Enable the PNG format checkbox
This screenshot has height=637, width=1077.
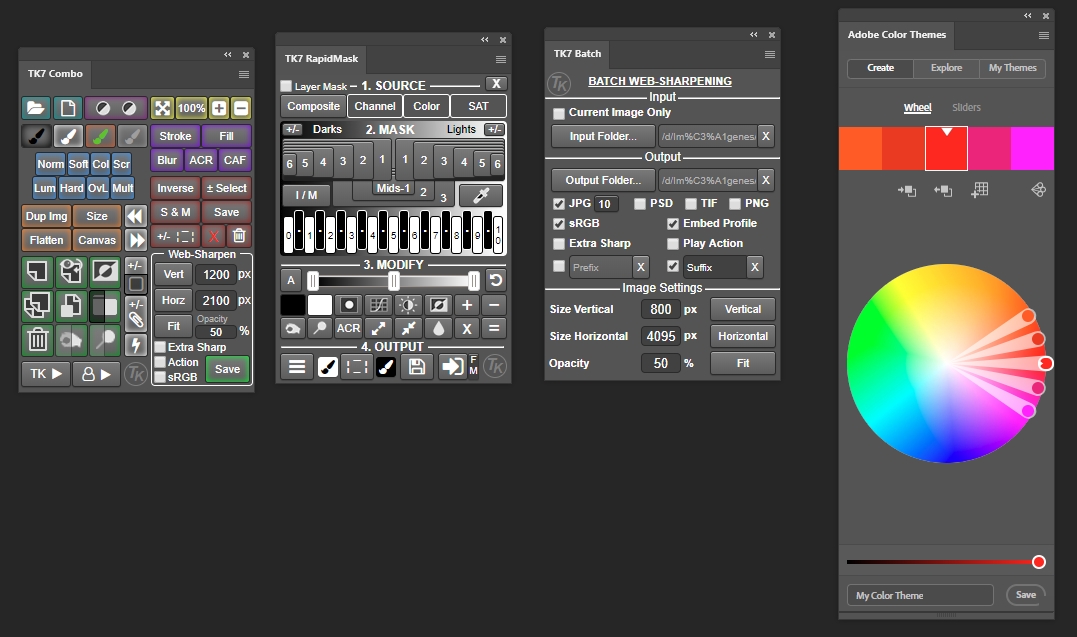(x=735, y=204)
